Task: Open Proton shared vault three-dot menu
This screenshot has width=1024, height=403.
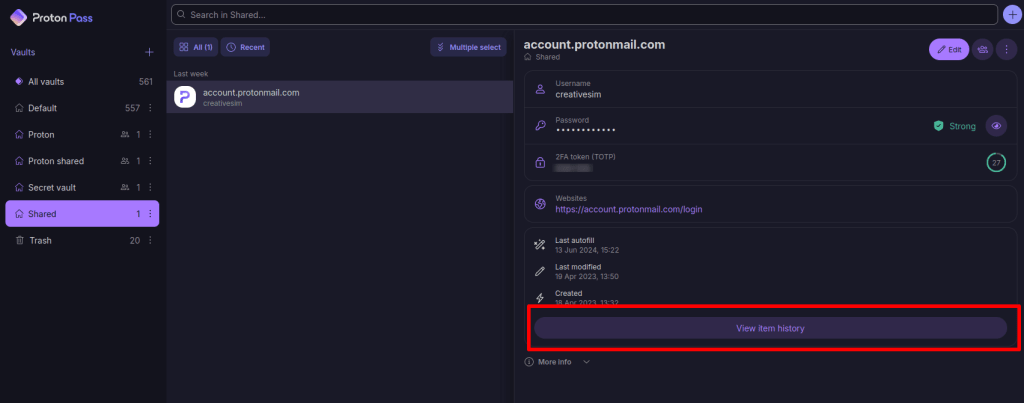Action: point(150,161)
